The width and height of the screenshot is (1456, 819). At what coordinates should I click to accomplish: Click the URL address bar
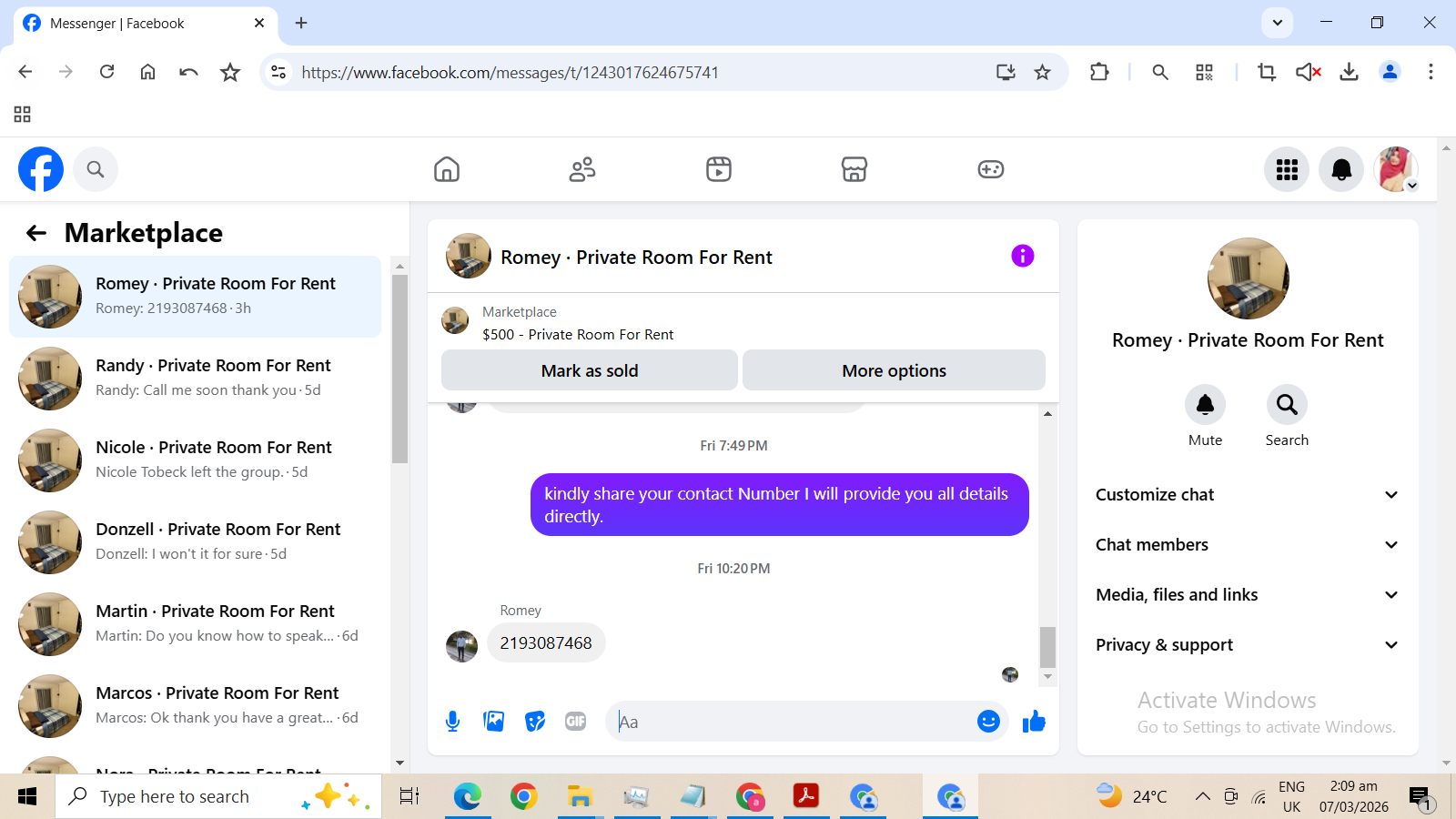(637, 72)
